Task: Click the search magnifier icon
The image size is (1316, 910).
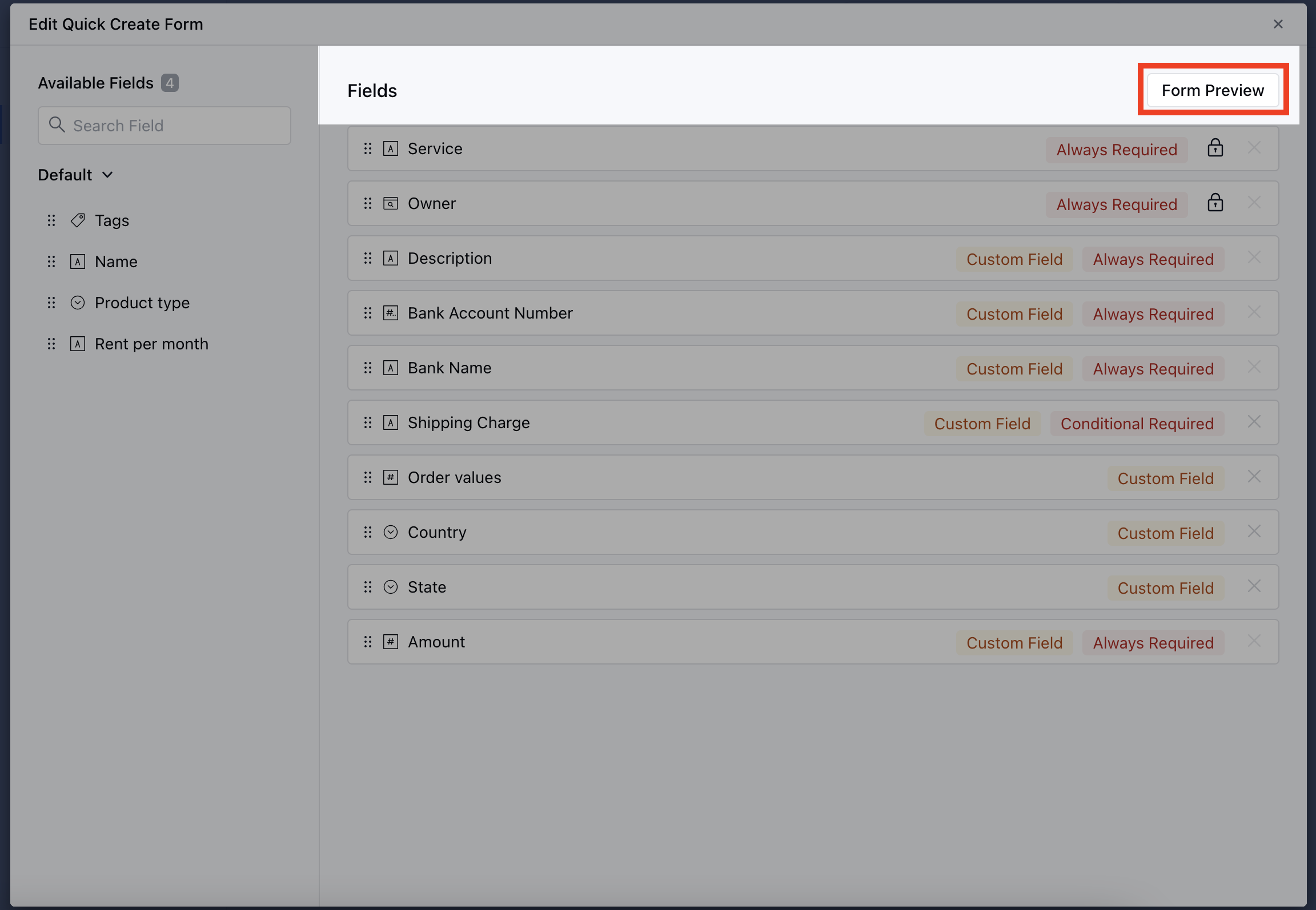Action: (x=57, y=124)
